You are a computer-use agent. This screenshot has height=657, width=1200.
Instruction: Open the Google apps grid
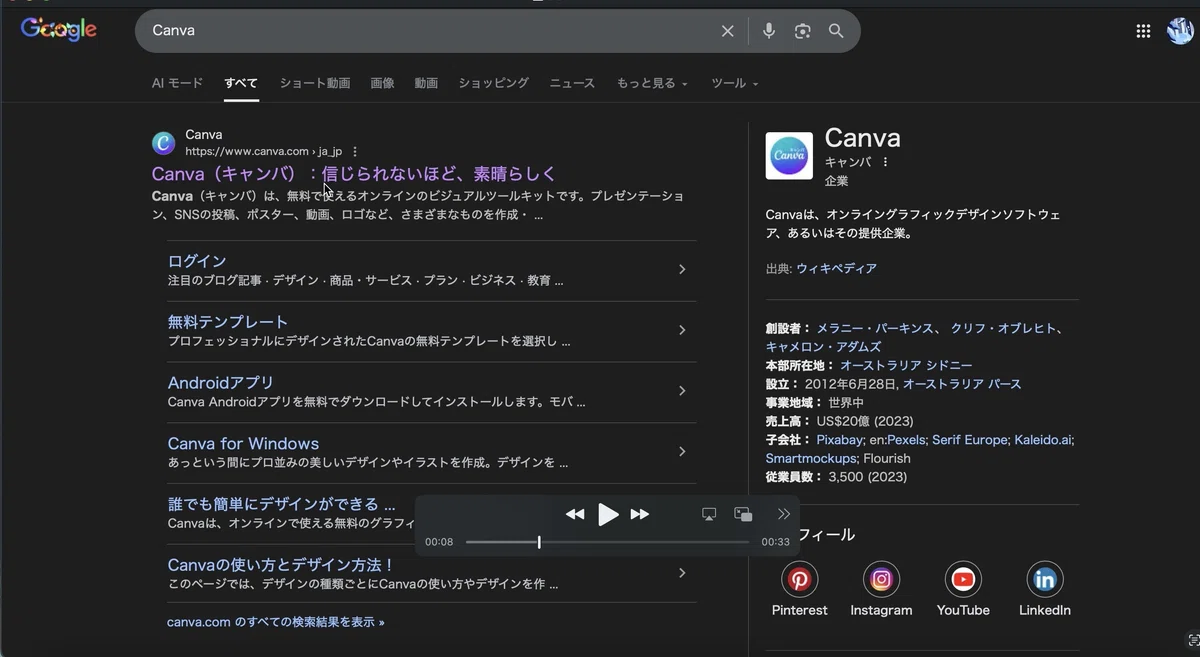tap(1143, 31)
